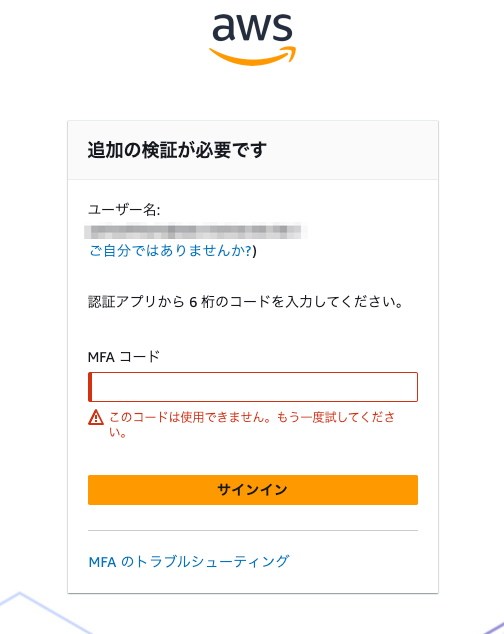The width and height of the screenshot is (504, 634).
Task: Click the AWS logo at the top
Action: 252,39
